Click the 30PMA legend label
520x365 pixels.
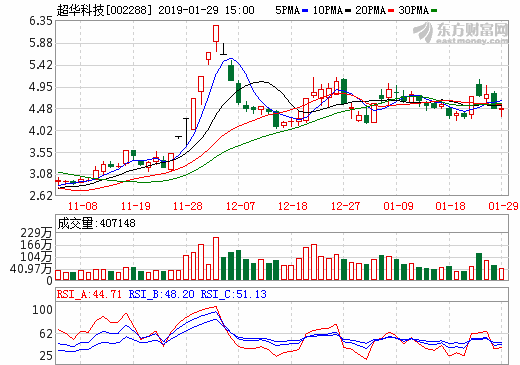point(414,10)
